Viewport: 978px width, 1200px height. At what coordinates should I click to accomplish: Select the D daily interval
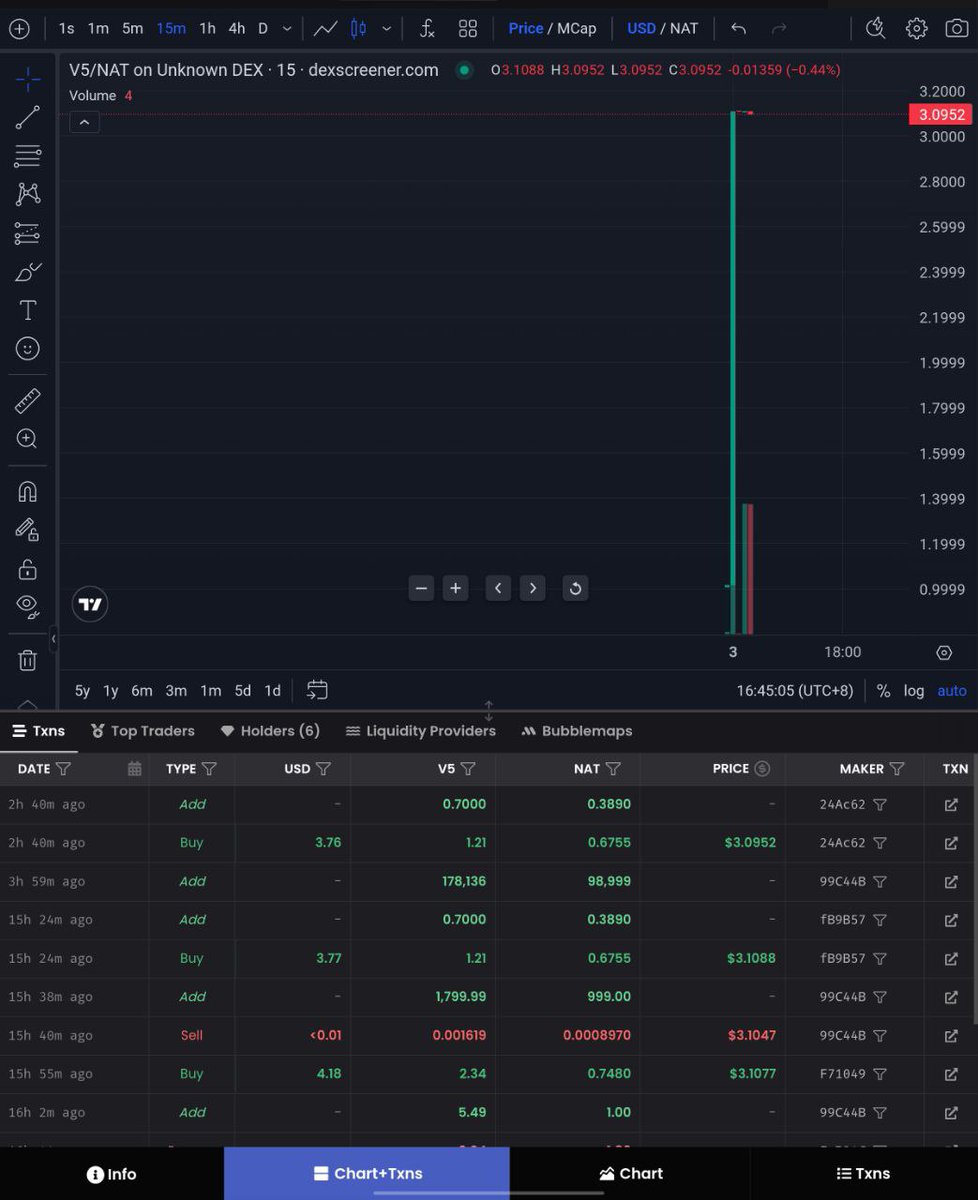[x=263, y=28]
